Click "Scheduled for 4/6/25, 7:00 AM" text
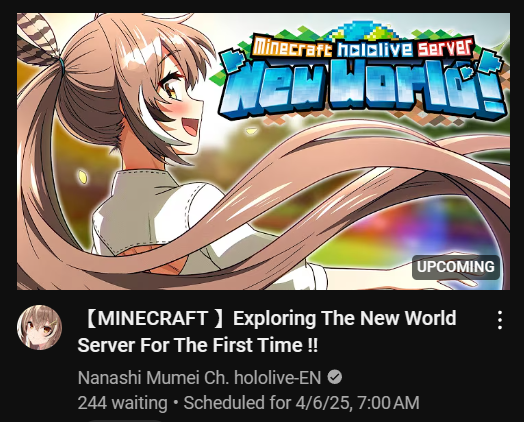Screen dimensions: 524x422 [301, 403]
